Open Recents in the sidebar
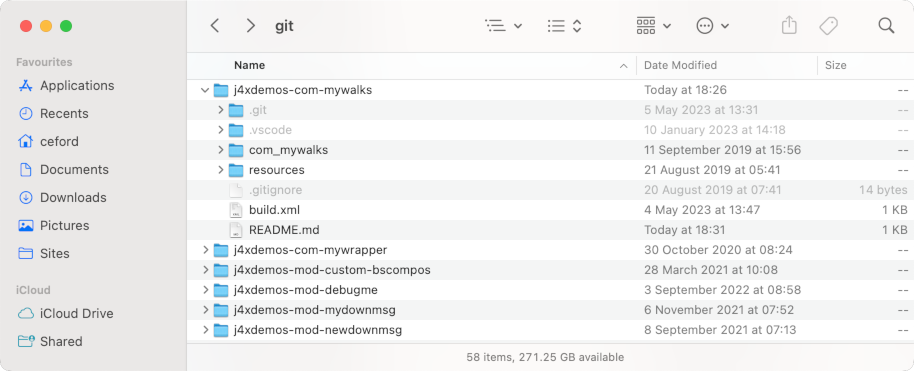914x371 pixels. [x=64, y=114]
